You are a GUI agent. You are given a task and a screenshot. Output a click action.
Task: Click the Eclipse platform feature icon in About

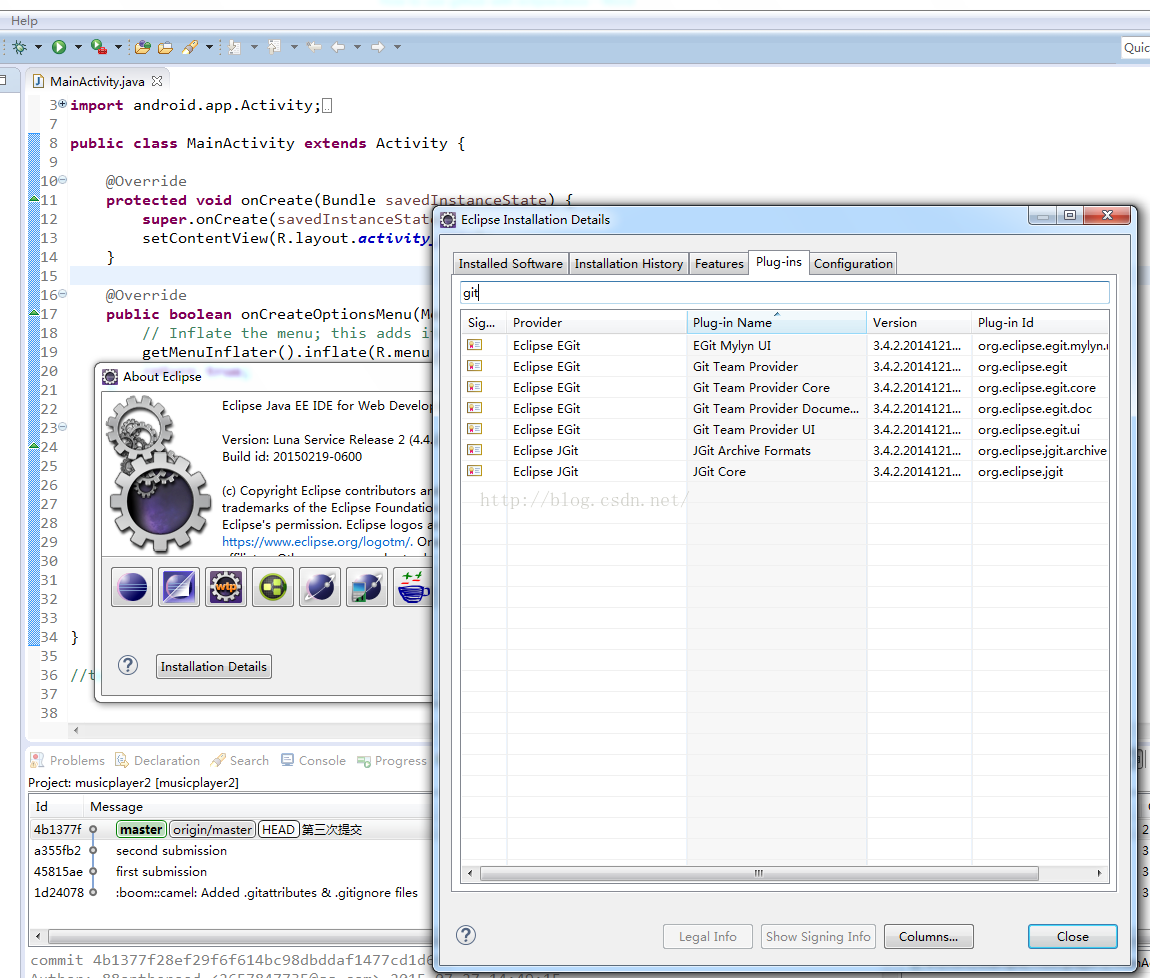pos(132,587)
